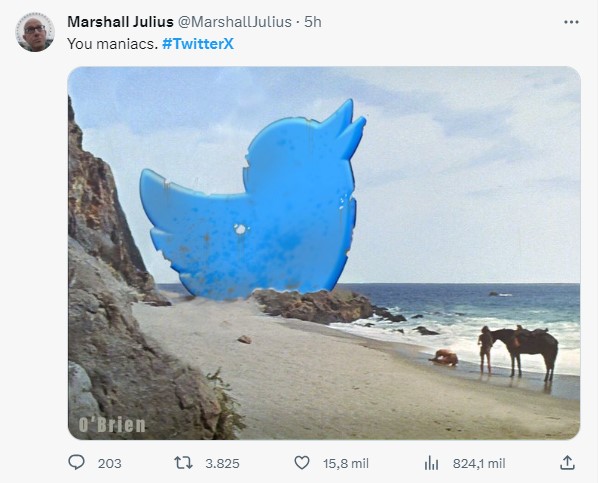Viewport: 607px width, 483px height.
Task: Click the horse on the beach in photo
Action: (528, 348)
